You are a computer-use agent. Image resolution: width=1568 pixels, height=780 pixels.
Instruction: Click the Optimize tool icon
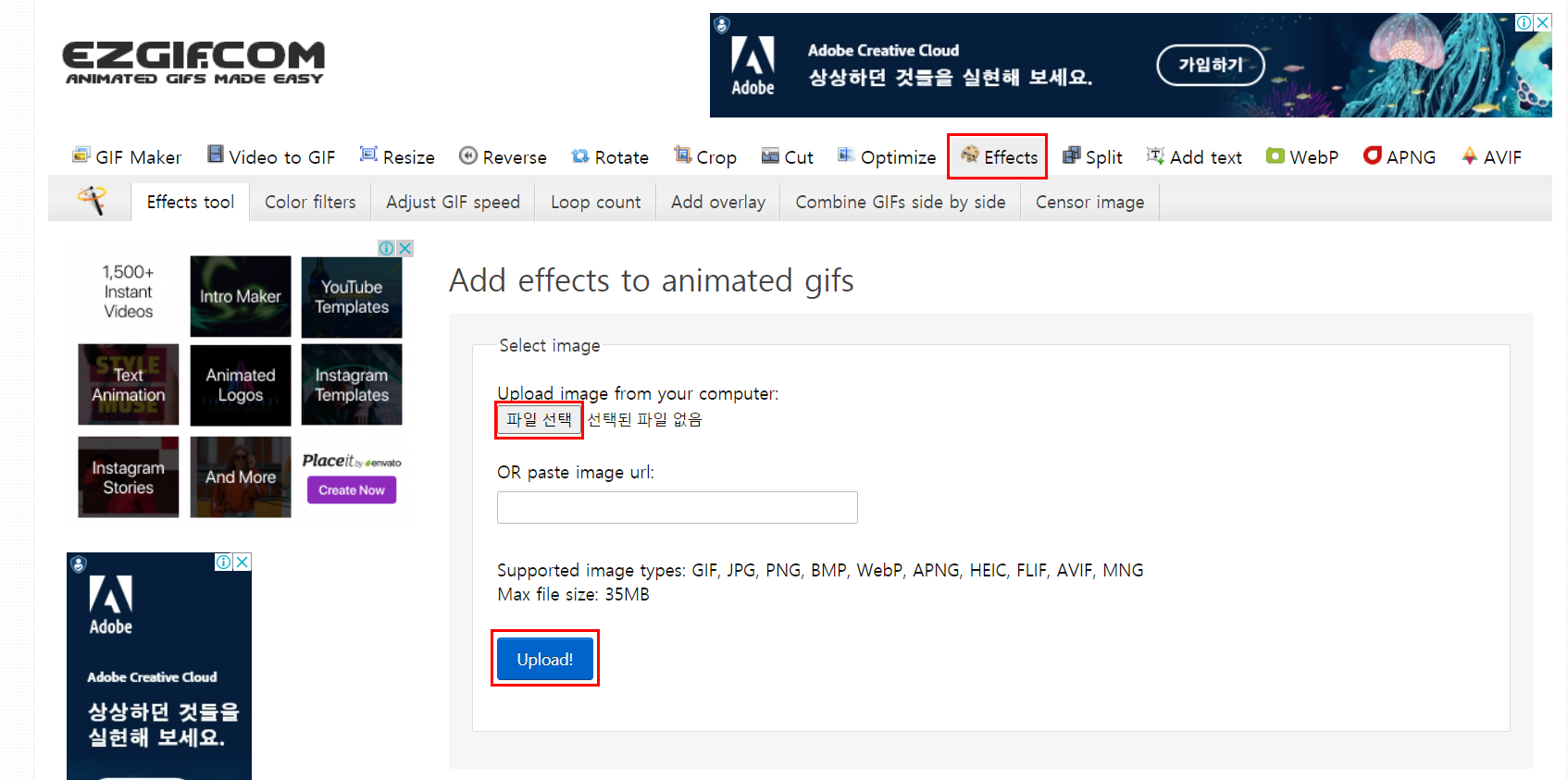tap(846, 155)
